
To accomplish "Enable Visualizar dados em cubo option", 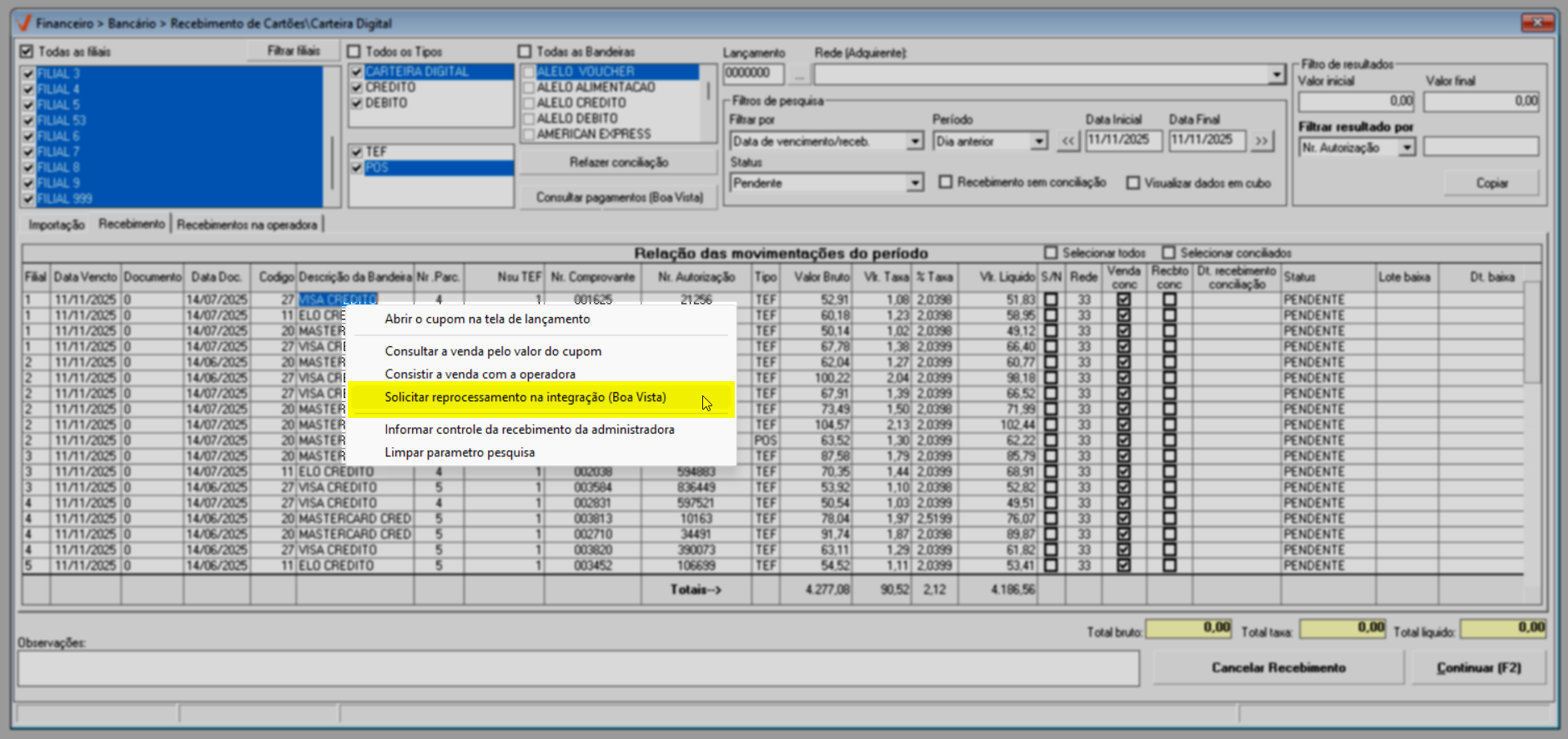I will point(1133,183).
